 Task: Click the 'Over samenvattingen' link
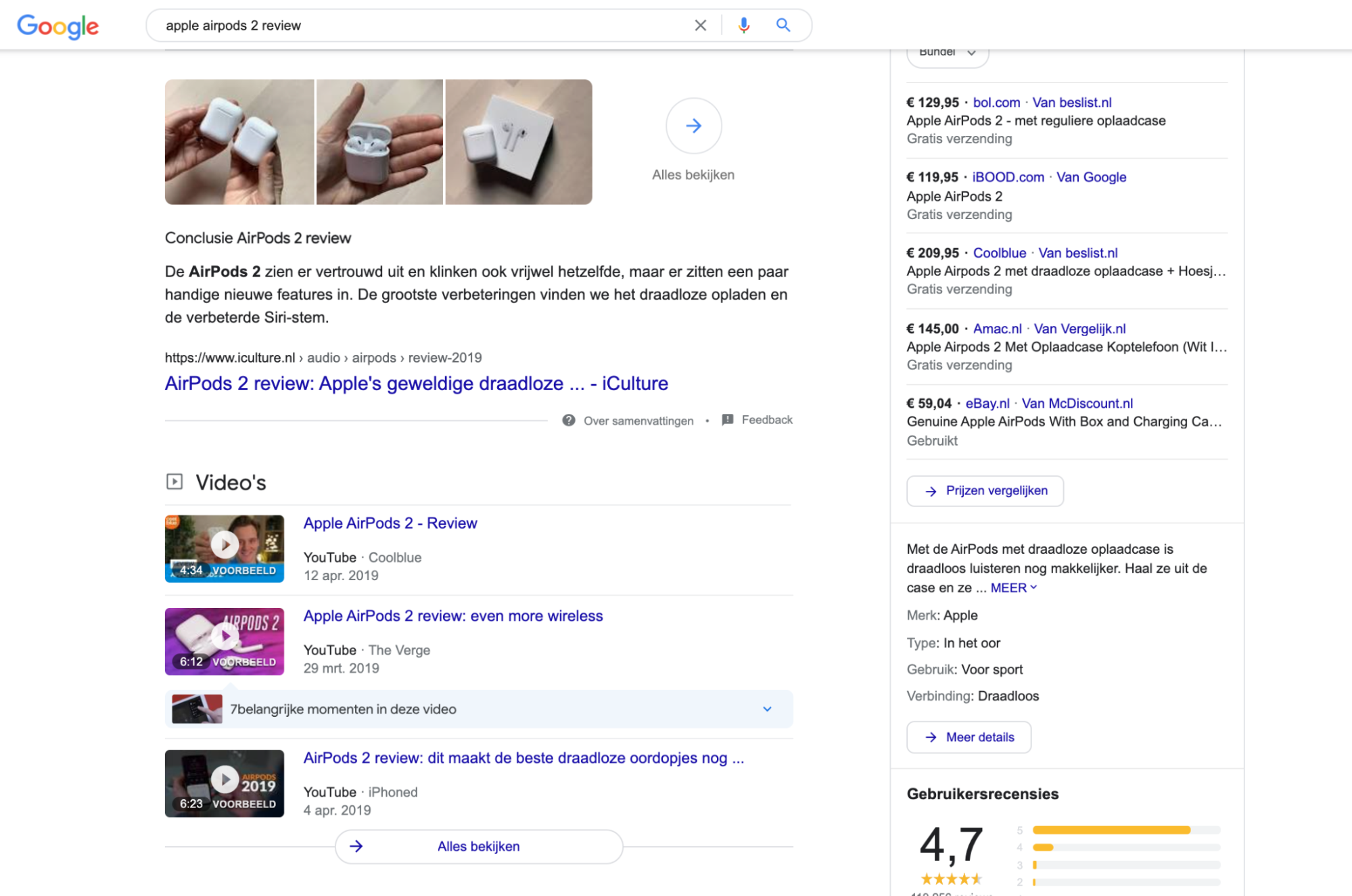click(x=638, y=421)
